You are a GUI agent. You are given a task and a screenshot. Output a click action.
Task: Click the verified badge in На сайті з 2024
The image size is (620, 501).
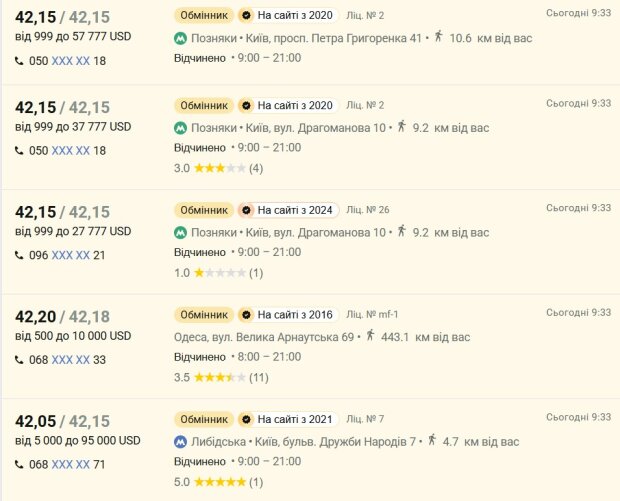pyautogui.click(x=246, y=210)
